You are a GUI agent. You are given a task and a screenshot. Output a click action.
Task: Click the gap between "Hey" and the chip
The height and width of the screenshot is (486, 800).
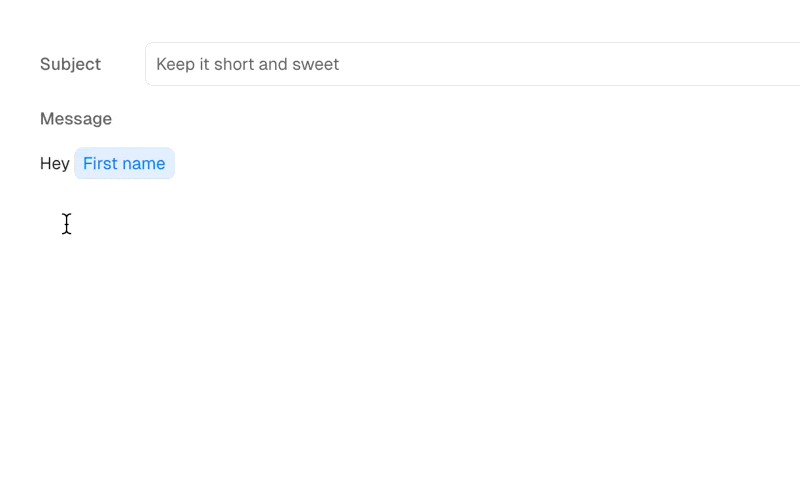point(72,164)
